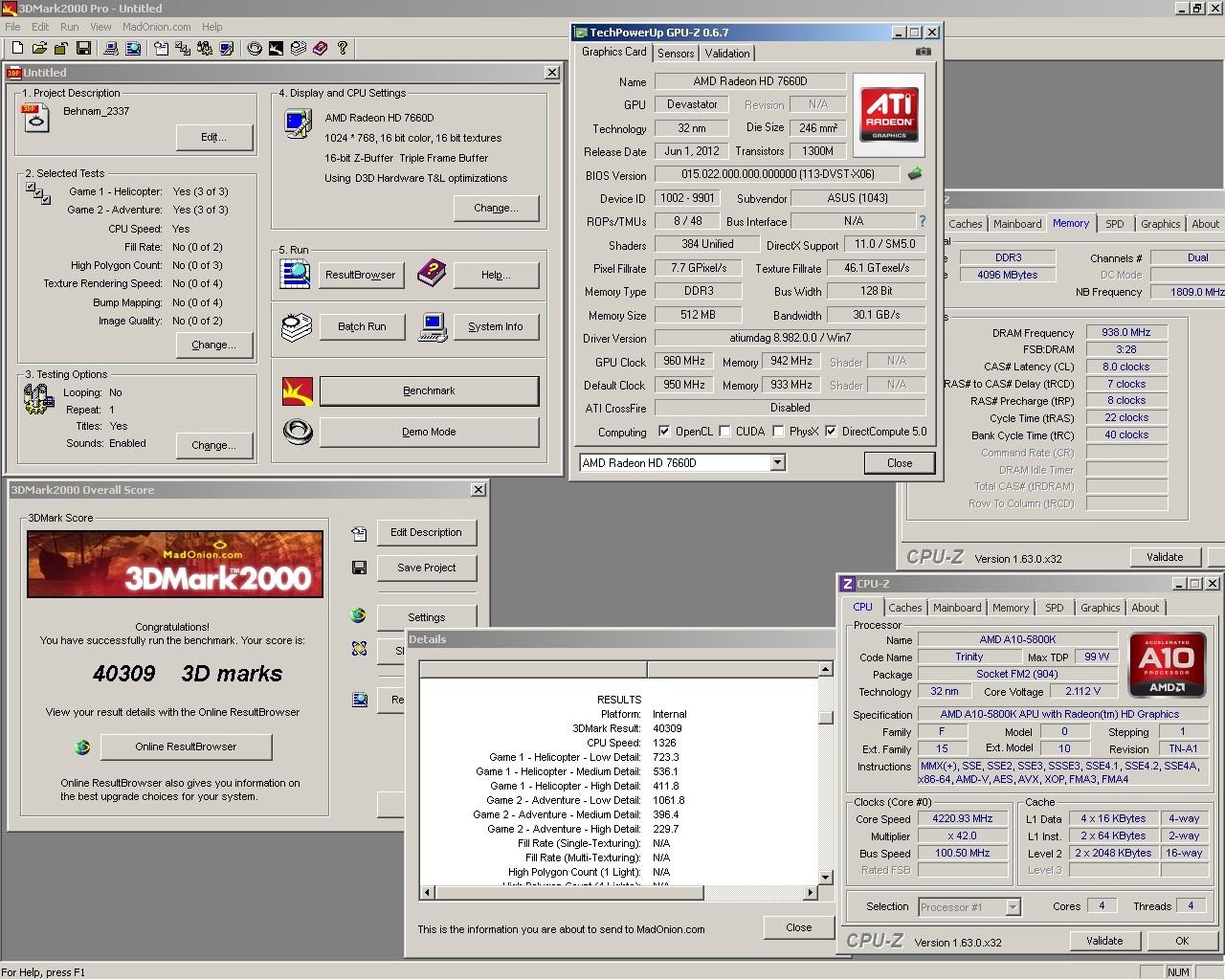The image size is (1225, 980).
Task: Click the yellow question mark toolbar icon
Action: click(x=343, y=48)
